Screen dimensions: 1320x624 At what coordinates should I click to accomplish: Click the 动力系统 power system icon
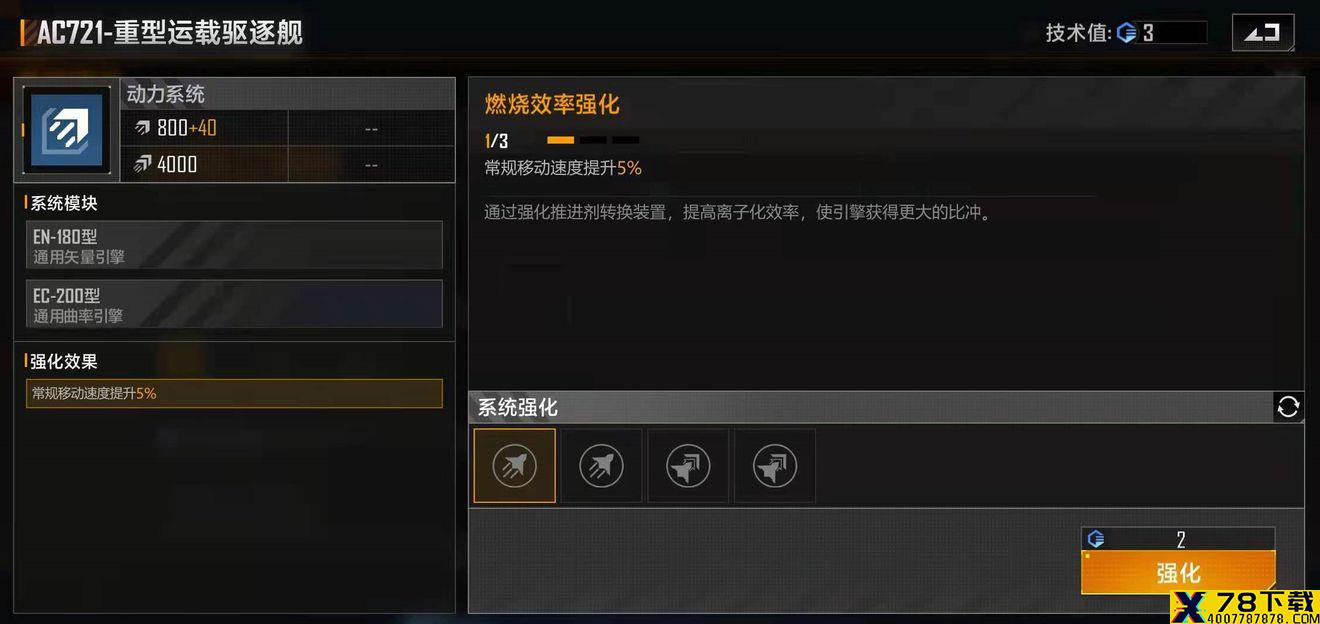pyautogui.click(x=67, y=130)
